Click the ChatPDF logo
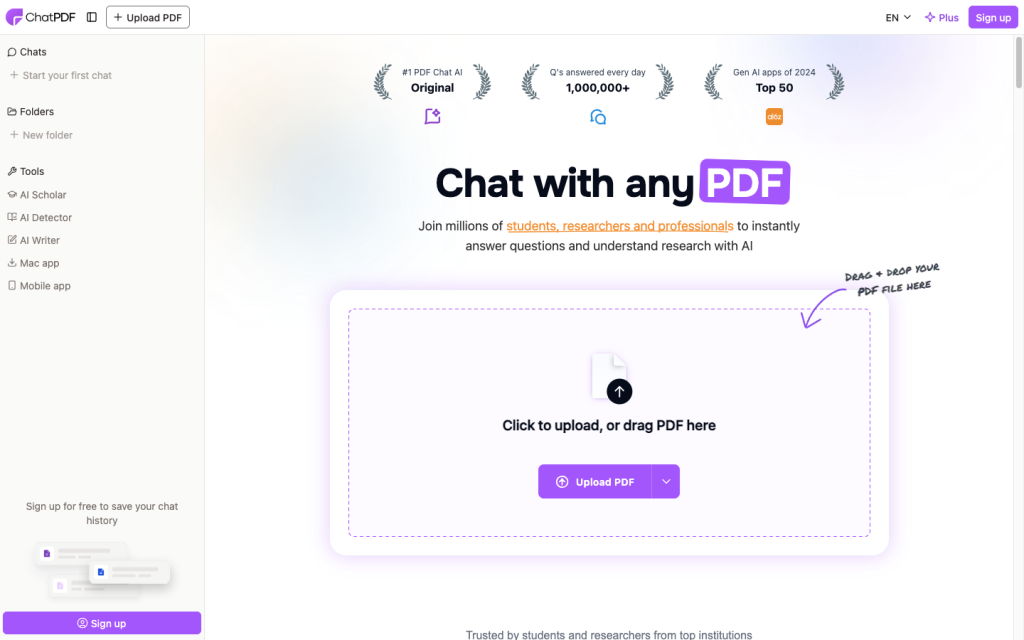Viewport: 1024px width, 640px height. (x=40, y=18)
